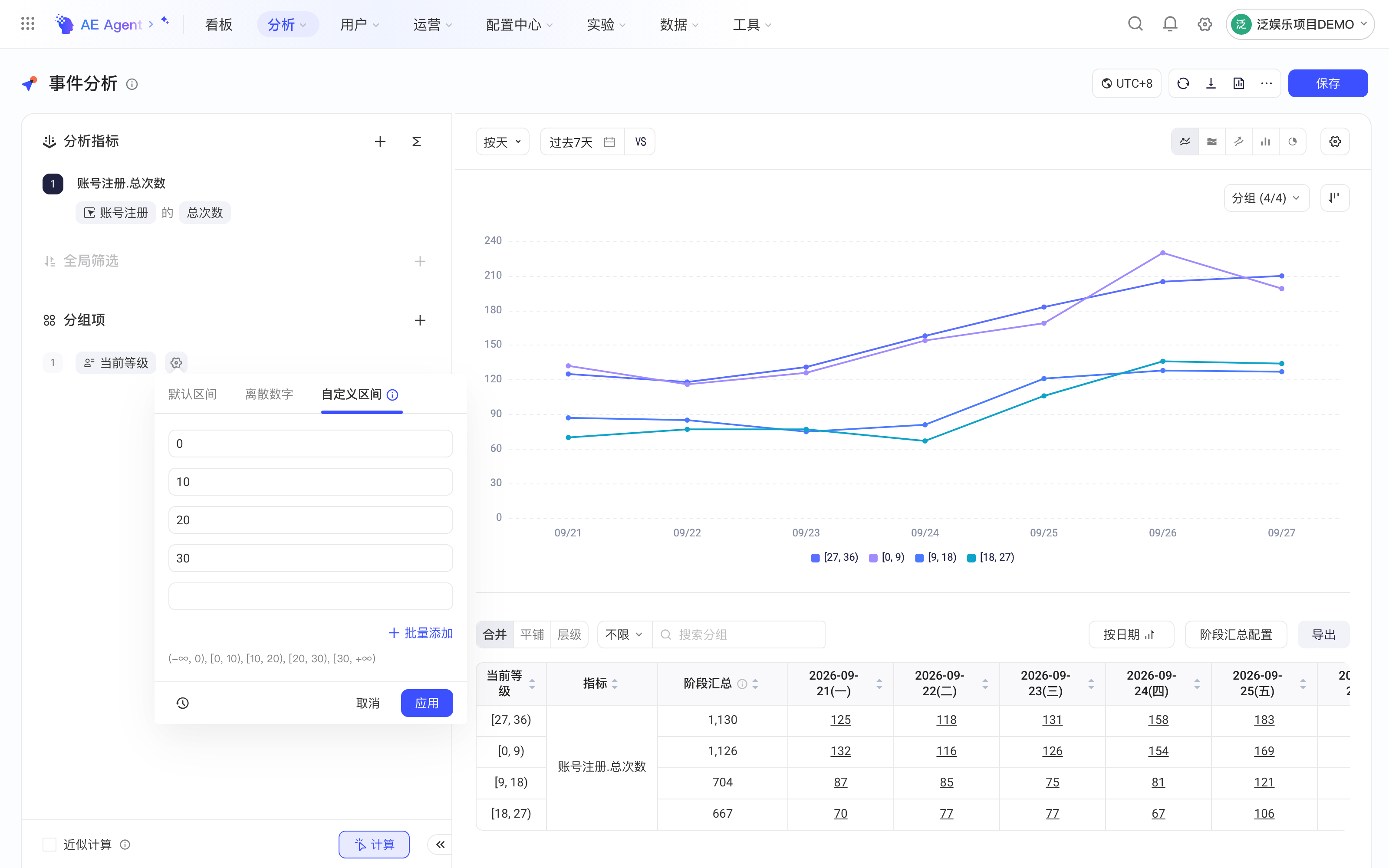1389x868 pixels.
Task: Click the 批量添加 link
Action: (x=421, y=633)
